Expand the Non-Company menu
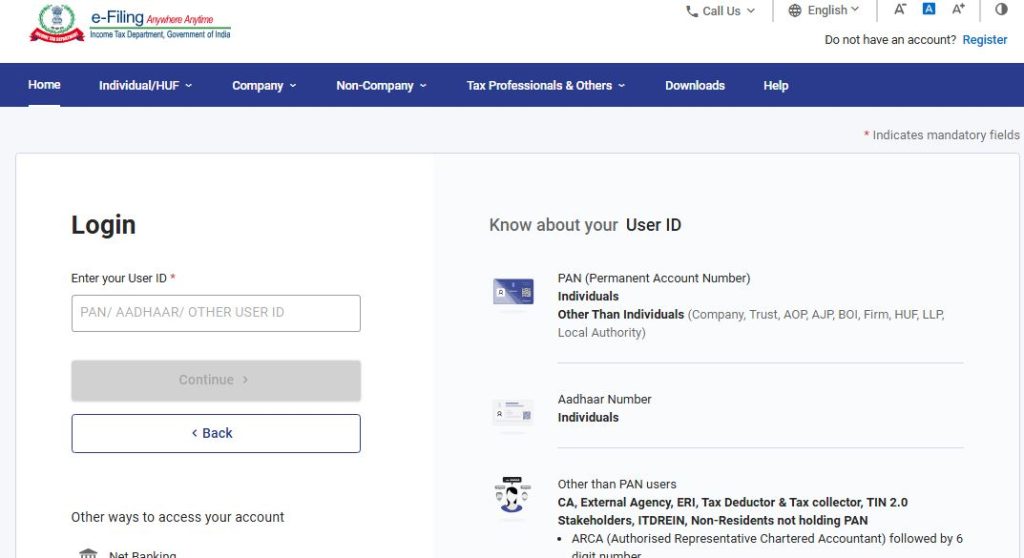This screenshot has width=1024, height=558. [x=381, y=86]
